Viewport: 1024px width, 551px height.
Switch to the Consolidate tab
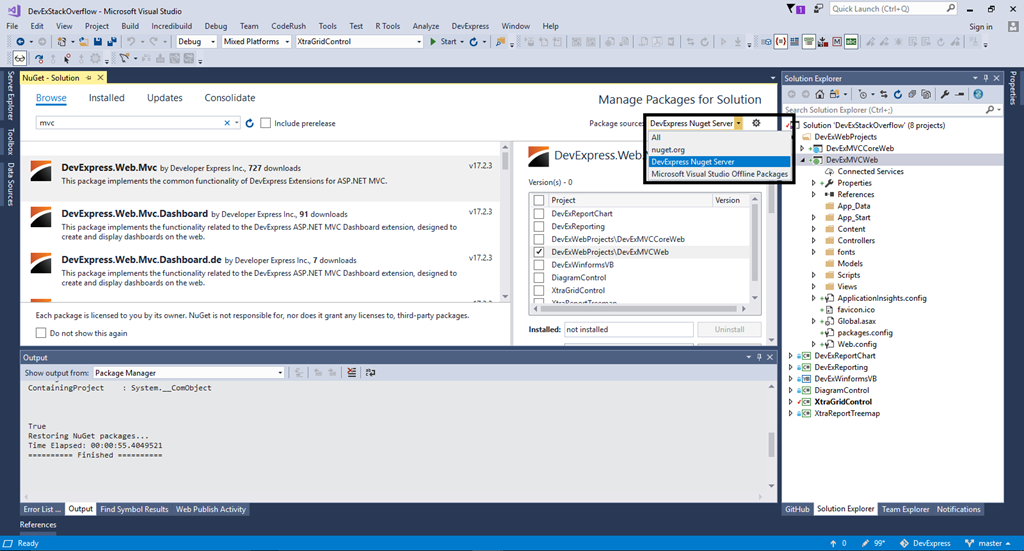click(230, 98)
